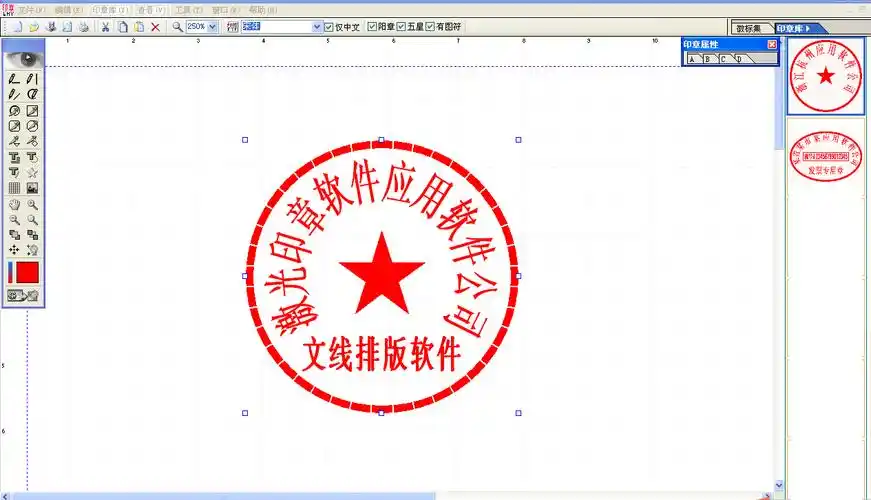Click the large red color swatch
871x500 pixels.
tap(27, 273)
